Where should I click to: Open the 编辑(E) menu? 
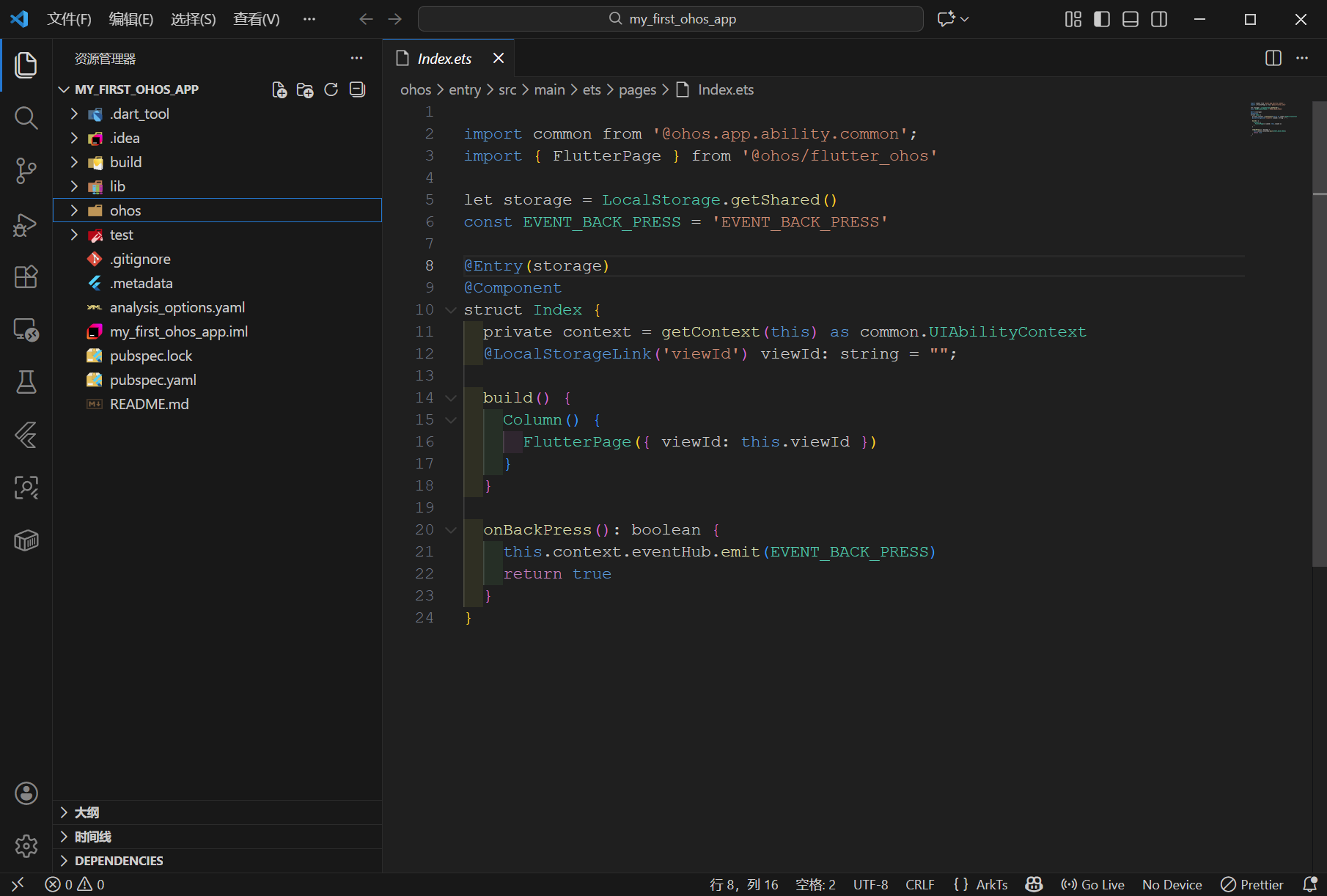click(131, 19)
